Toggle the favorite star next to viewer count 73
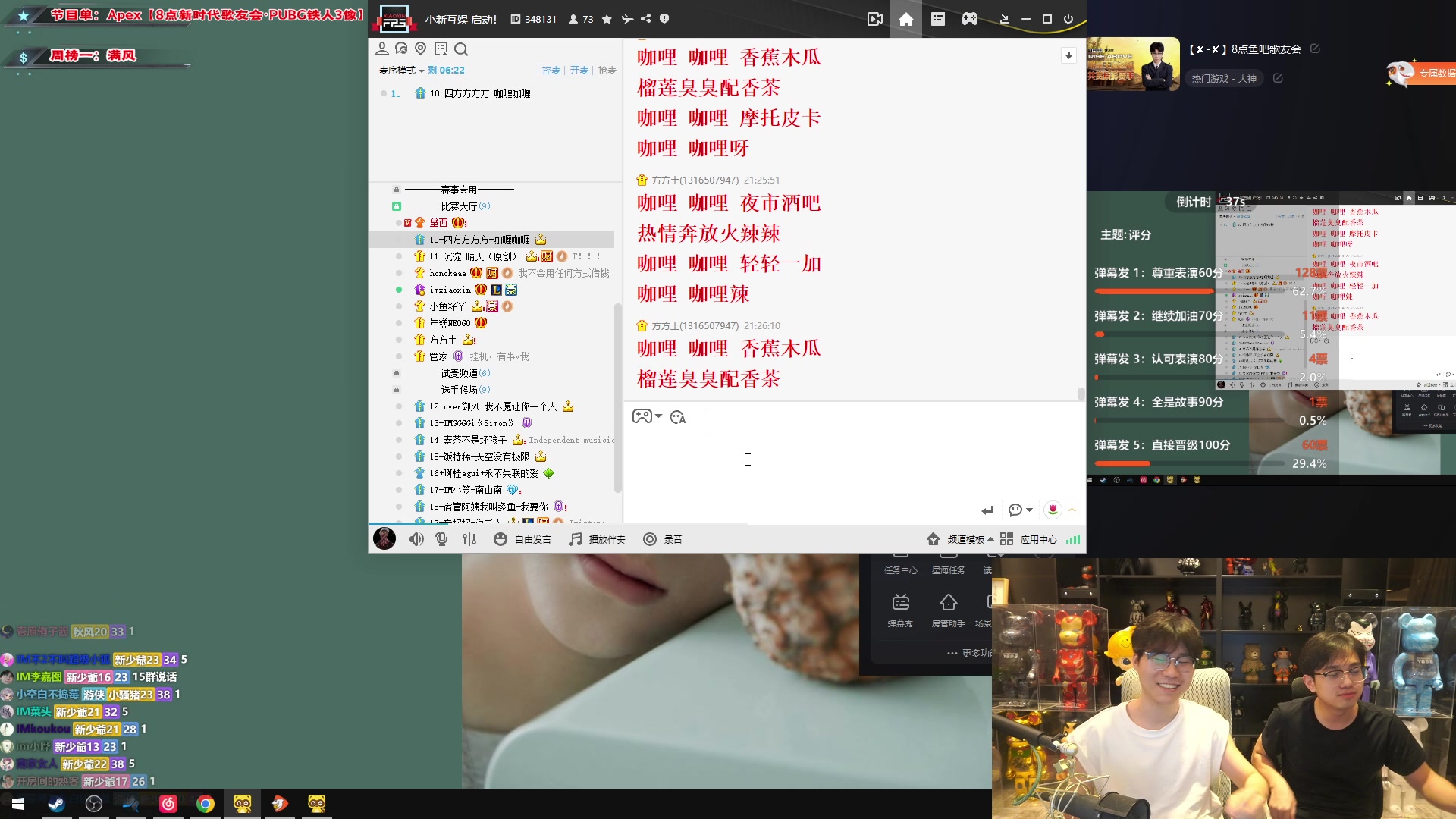The height and width of the screenshot is (819, 1456). [x=605, y=19]
